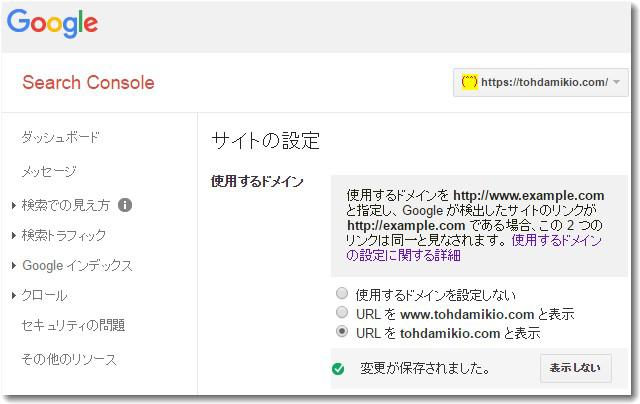Open メッセージ in the sidebar
Image resolution: width=640 pixels, height=404 pixels.
point(49,171)
